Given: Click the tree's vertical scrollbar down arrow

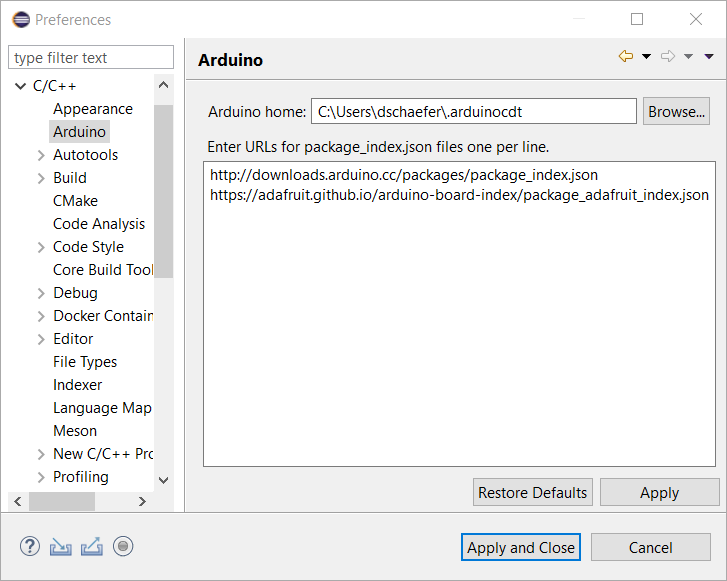Looking at the screenshot, I should click(163, 480).
